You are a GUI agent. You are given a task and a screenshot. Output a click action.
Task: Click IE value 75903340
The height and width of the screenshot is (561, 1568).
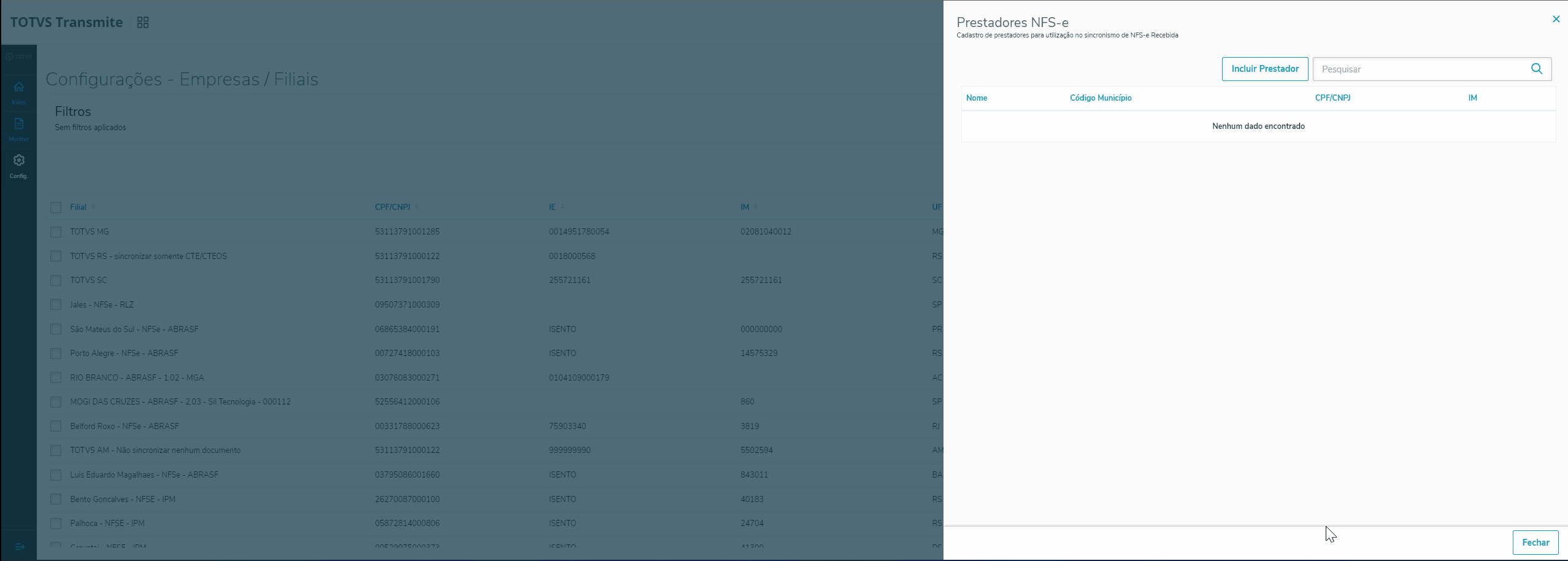coord(567,426)
